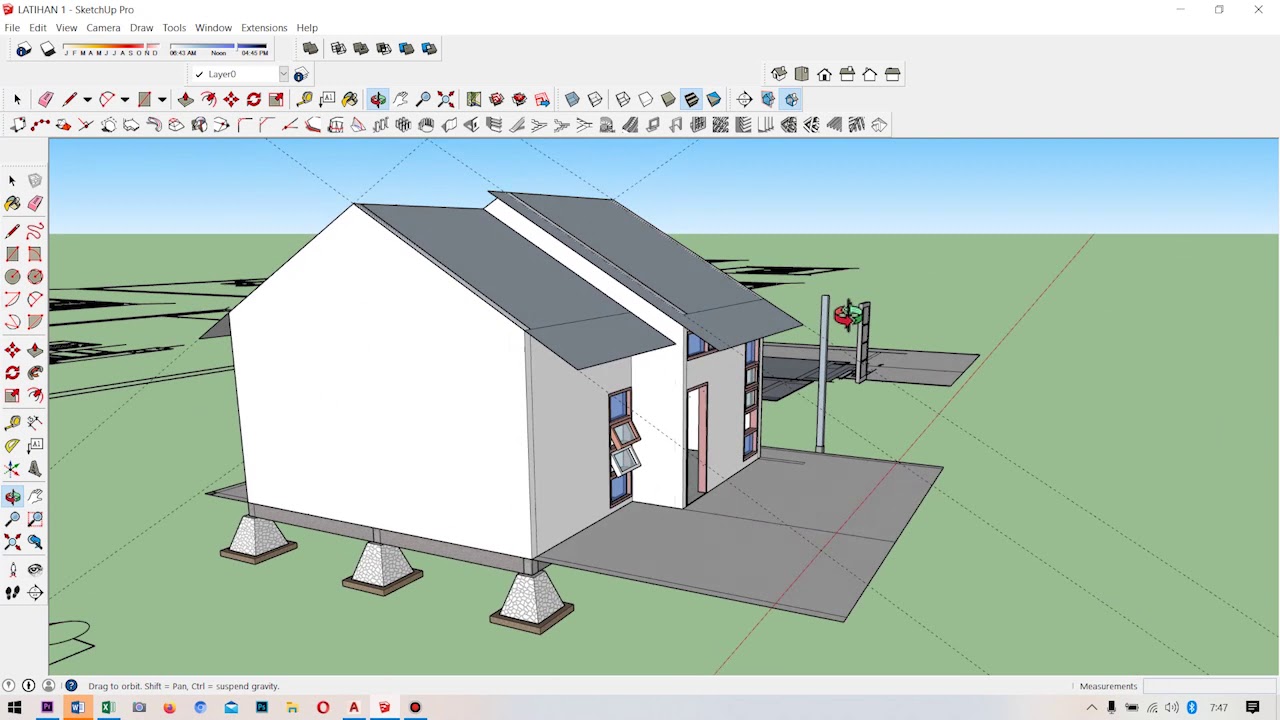Insert a Section Plane from top toolbar
The width and height of the screenshot is (1280, 720).
coord(745,99)
